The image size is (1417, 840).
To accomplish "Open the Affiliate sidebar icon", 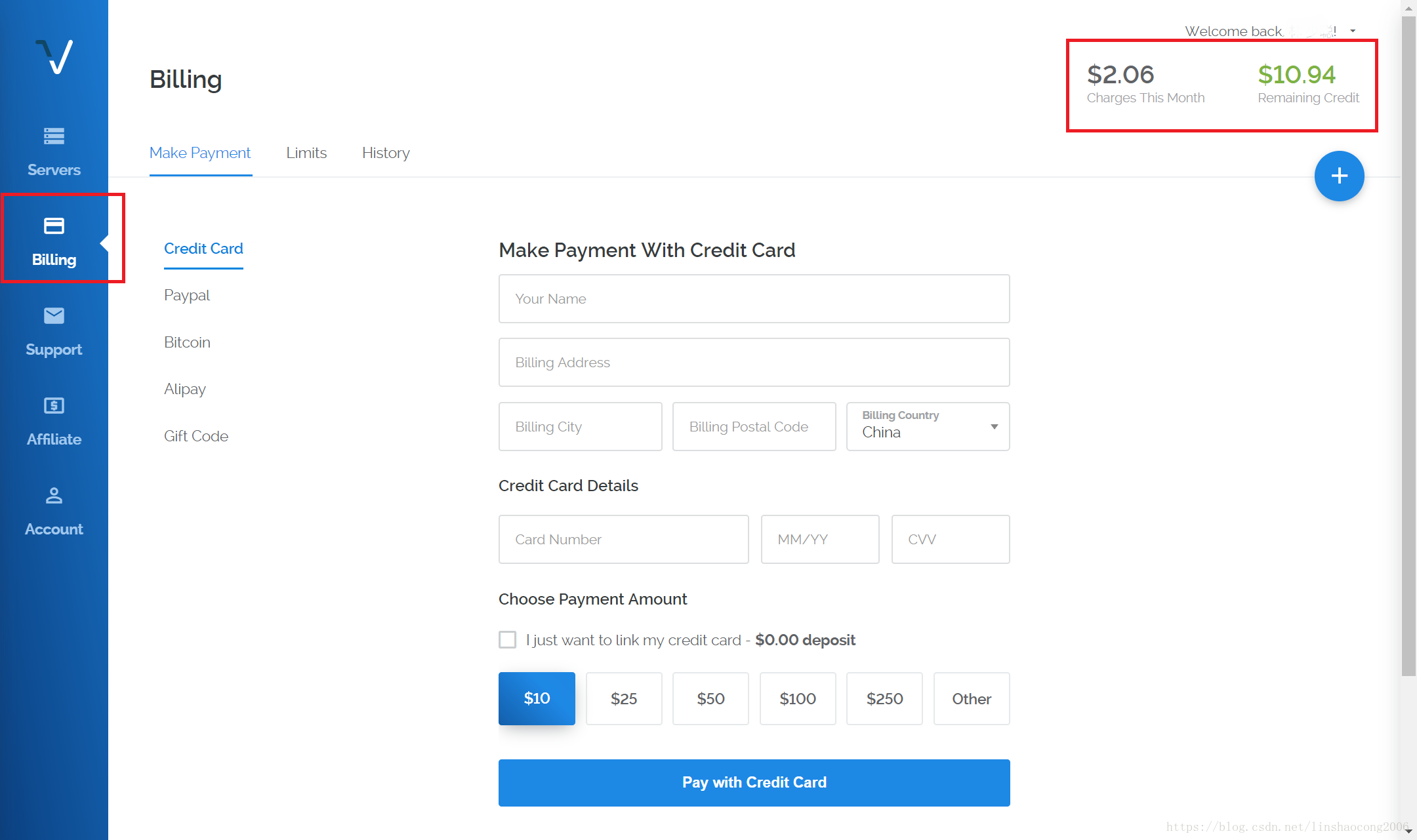I will coord(54,406).
